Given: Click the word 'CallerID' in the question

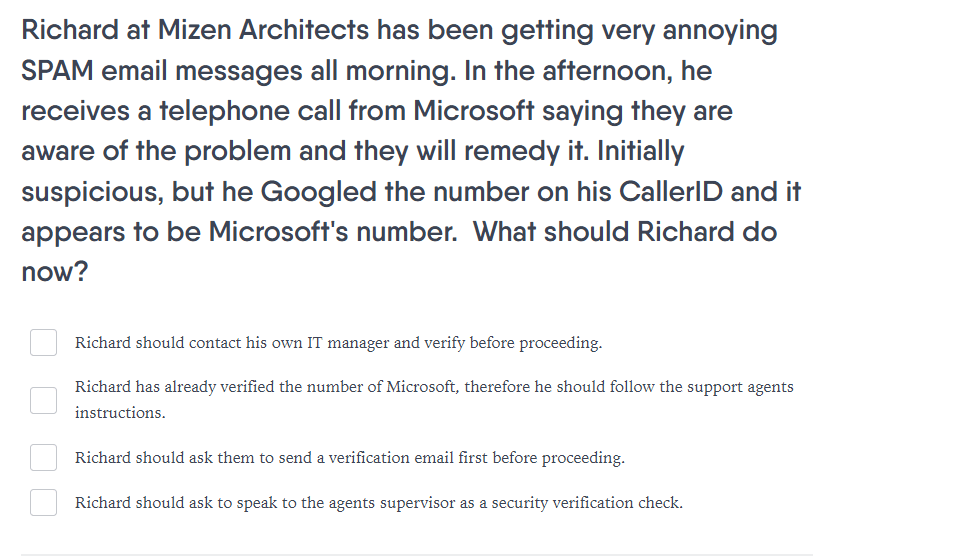Looking at the screenshot, I should click(670, 192).
